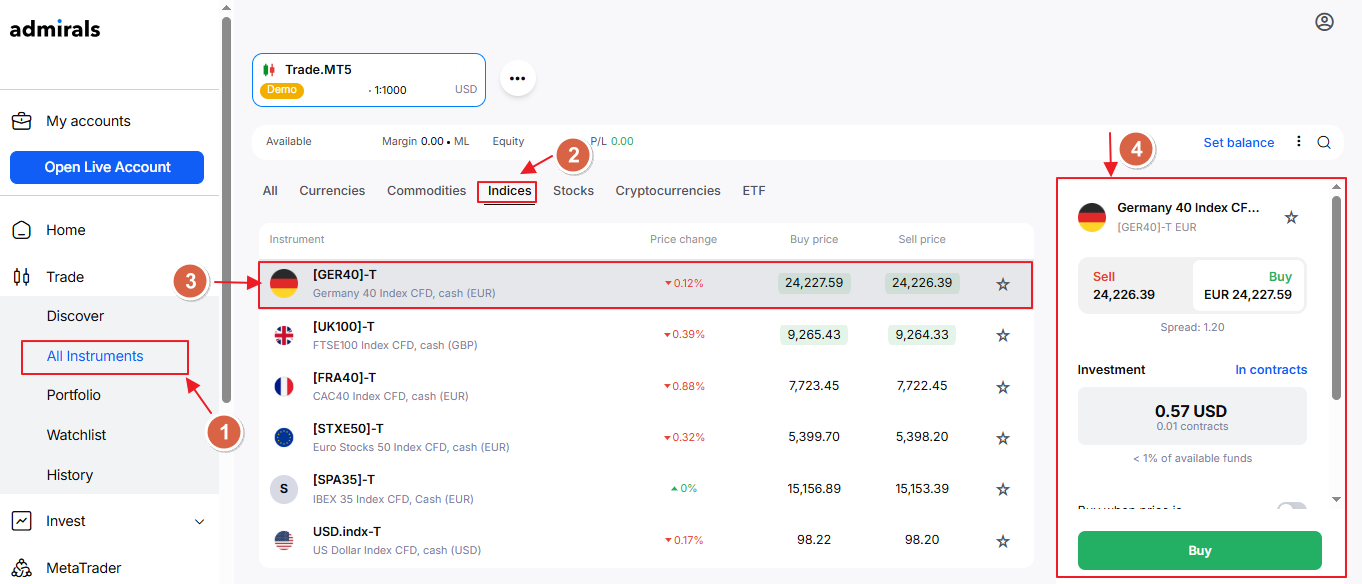Open the three-dot account menu button

pos(517,77)
